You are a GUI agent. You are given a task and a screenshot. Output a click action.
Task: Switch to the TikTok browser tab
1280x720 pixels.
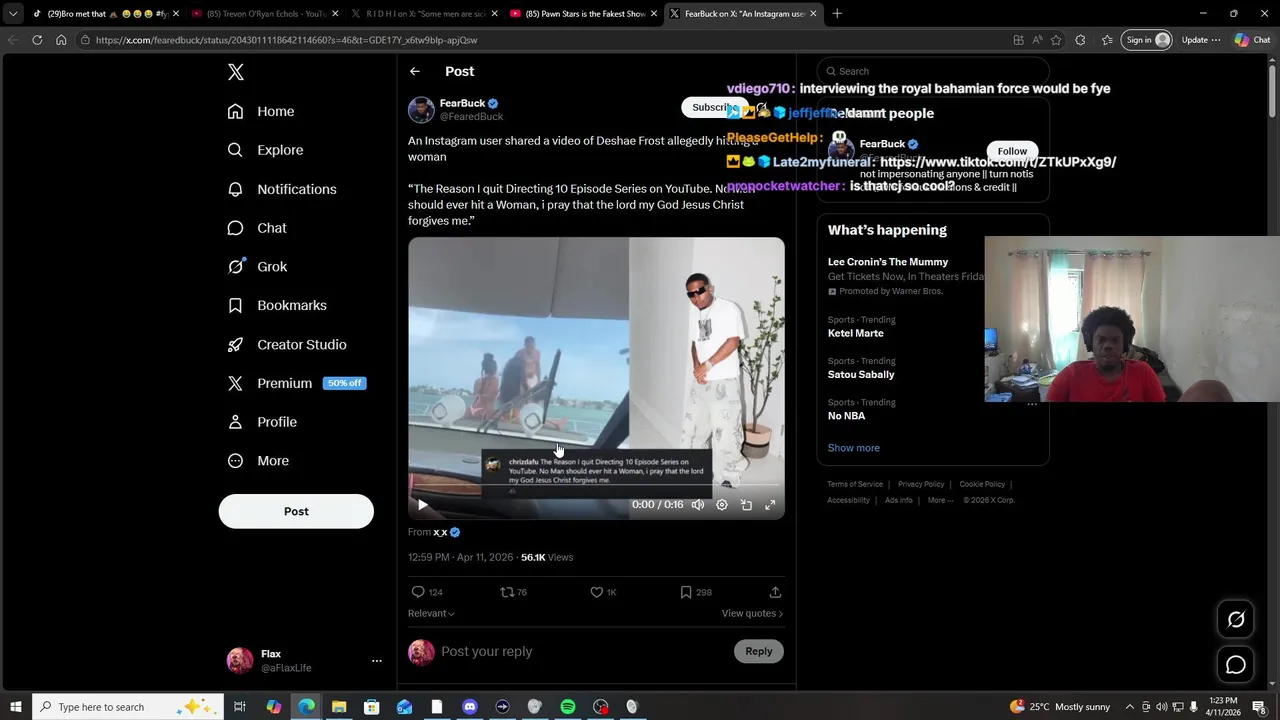tap(106, 14)
